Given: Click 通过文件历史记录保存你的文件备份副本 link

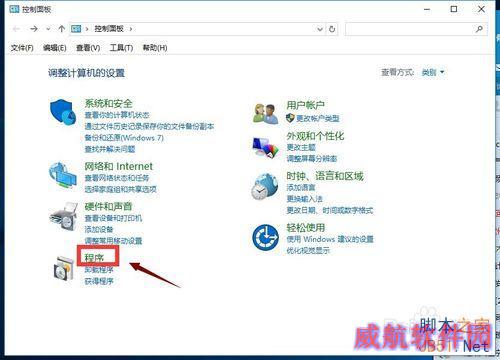Looking at the screenshot, I should [x=149, y=126].
